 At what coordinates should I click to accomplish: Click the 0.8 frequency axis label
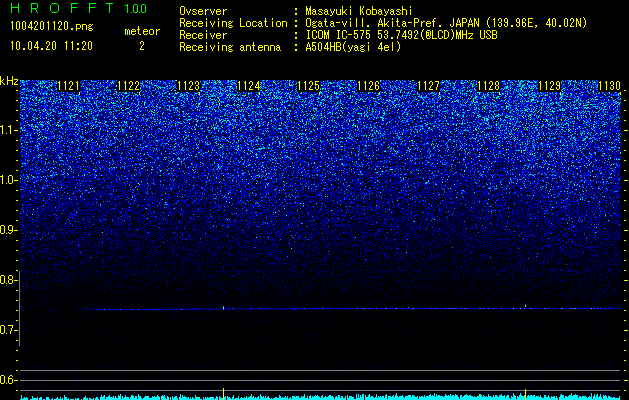7,280
